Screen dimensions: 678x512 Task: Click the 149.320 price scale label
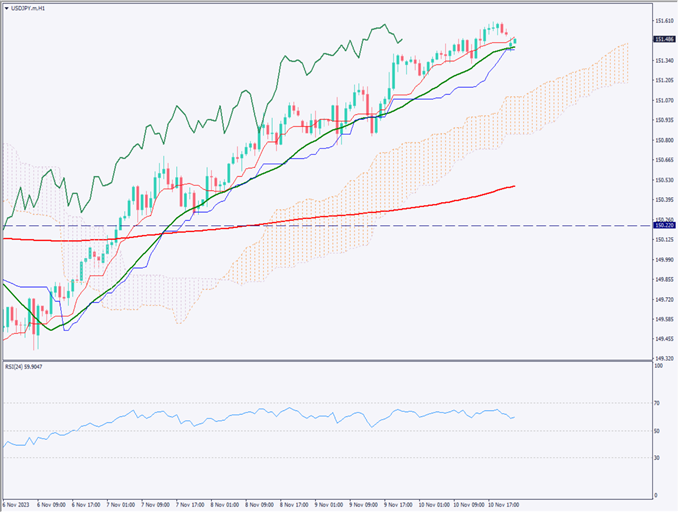[662, 357]
